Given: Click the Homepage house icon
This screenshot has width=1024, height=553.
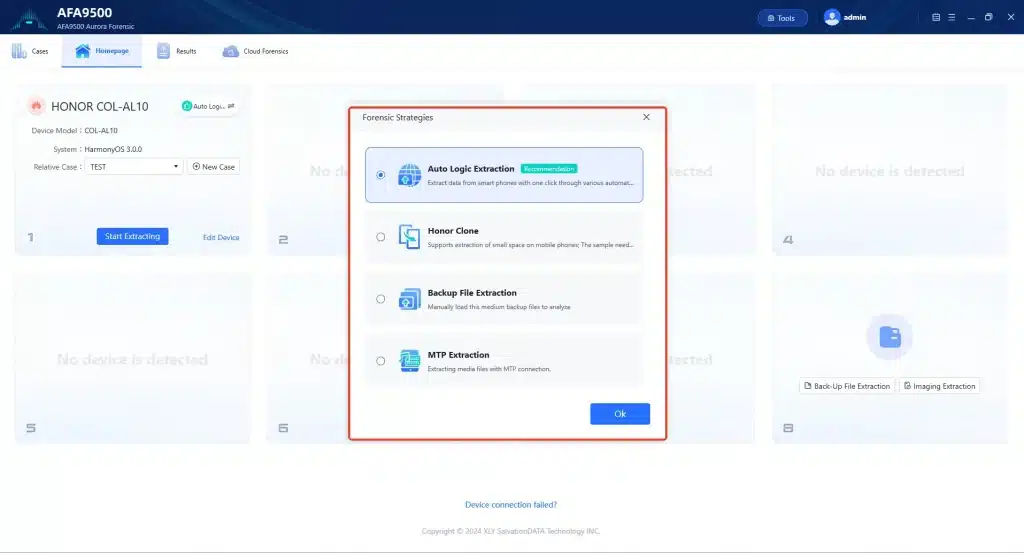Looking at the screenshot, I should (82, 51).
